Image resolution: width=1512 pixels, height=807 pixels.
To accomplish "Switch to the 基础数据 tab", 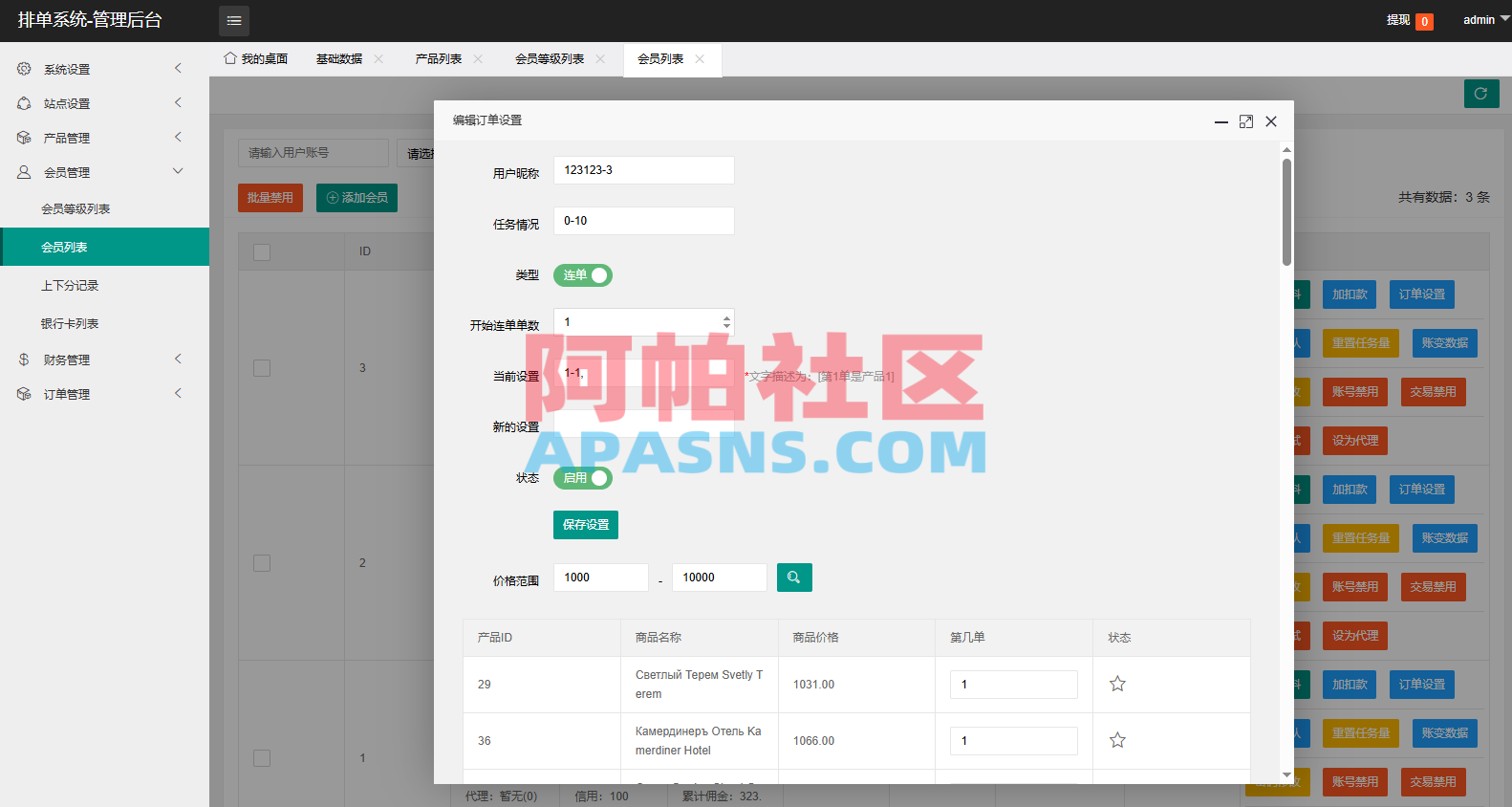I will (x=339, y=59).
